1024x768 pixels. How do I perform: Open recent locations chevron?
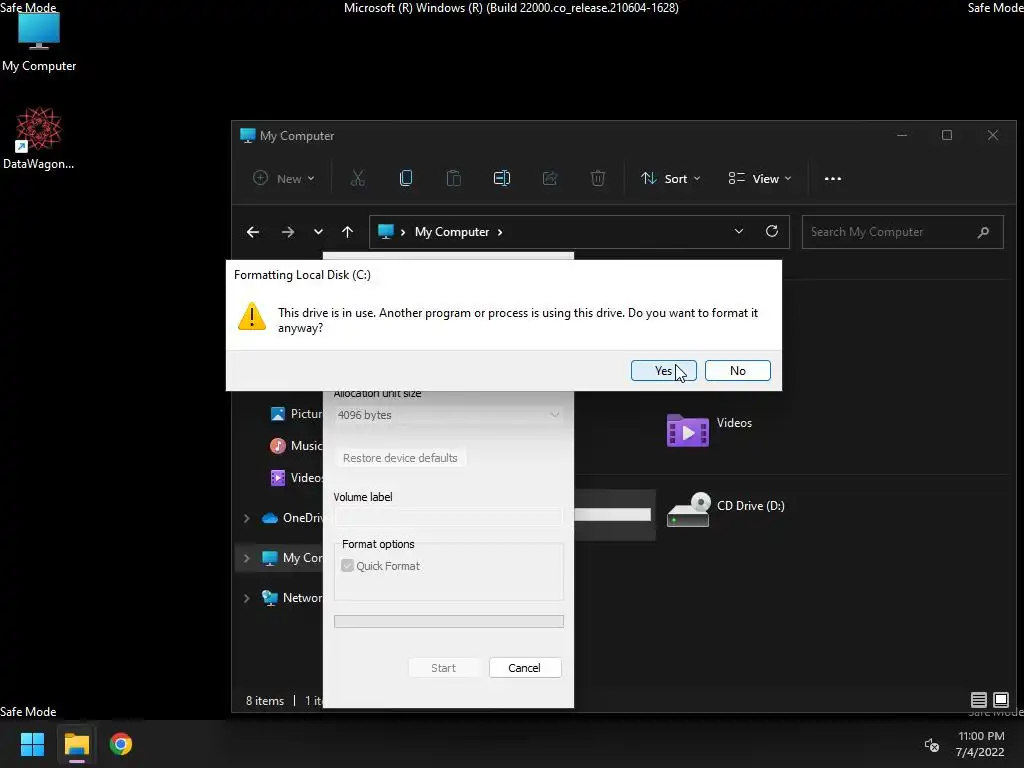pos(318,232)
